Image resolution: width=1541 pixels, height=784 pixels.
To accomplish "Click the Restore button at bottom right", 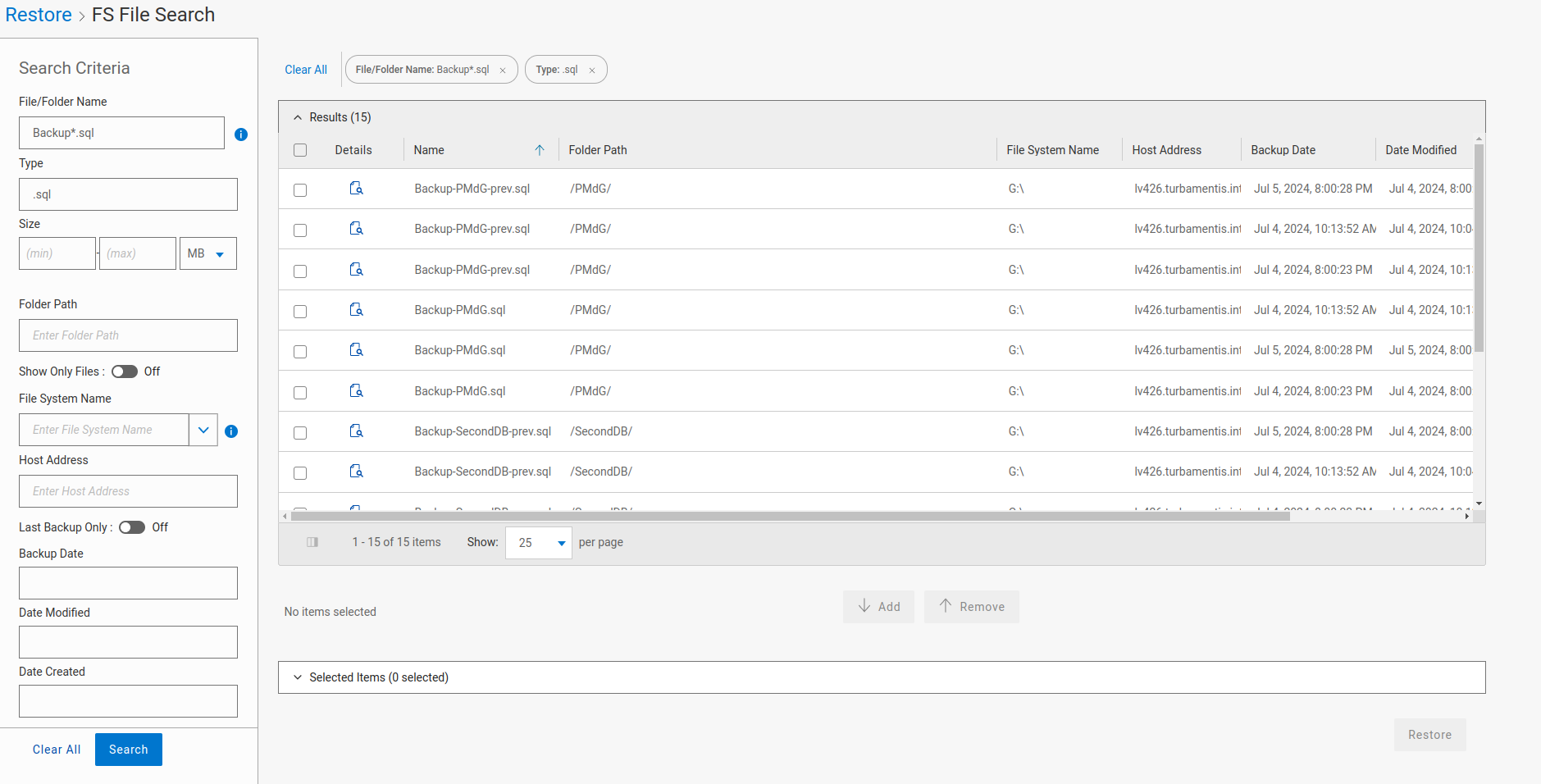I will 1430,735.
